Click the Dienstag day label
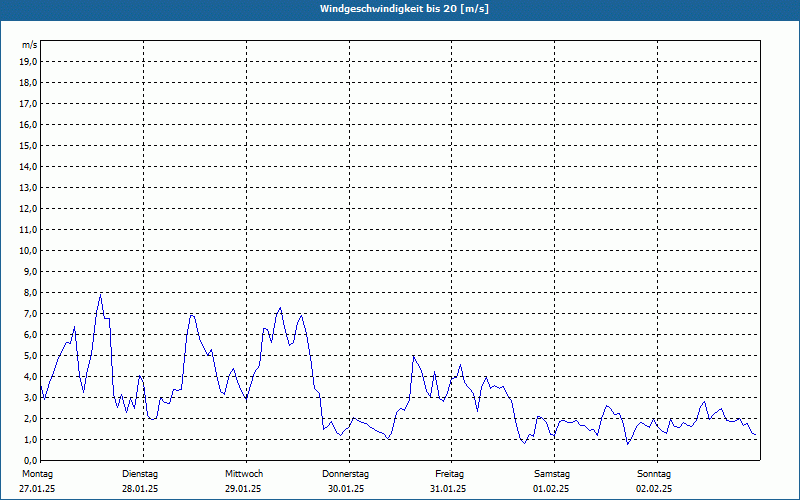This screenshot has height=500, width=800. (140, 474)
